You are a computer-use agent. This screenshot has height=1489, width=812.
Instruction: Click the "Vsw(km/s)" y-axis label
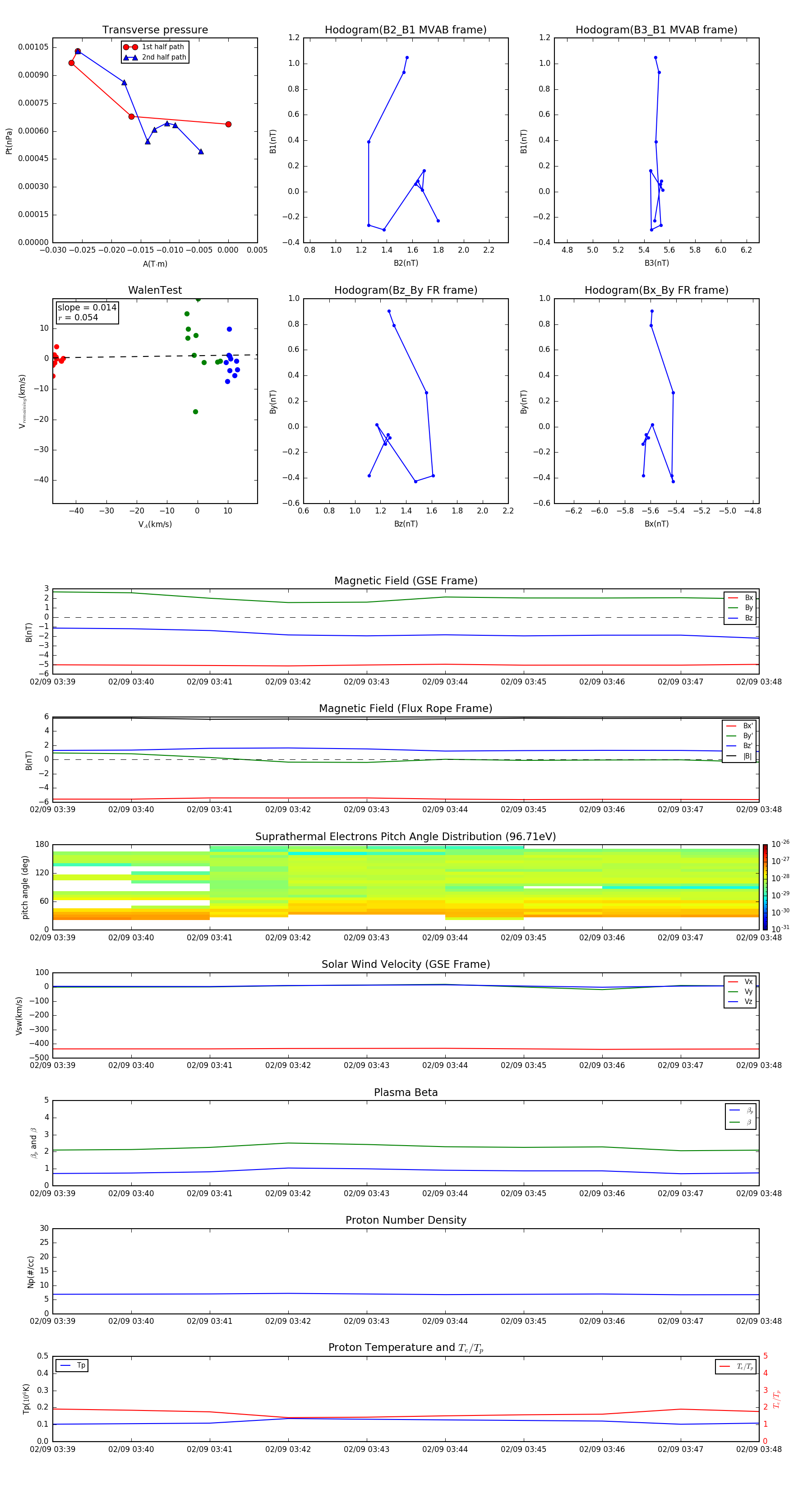tap(18, 1016)
